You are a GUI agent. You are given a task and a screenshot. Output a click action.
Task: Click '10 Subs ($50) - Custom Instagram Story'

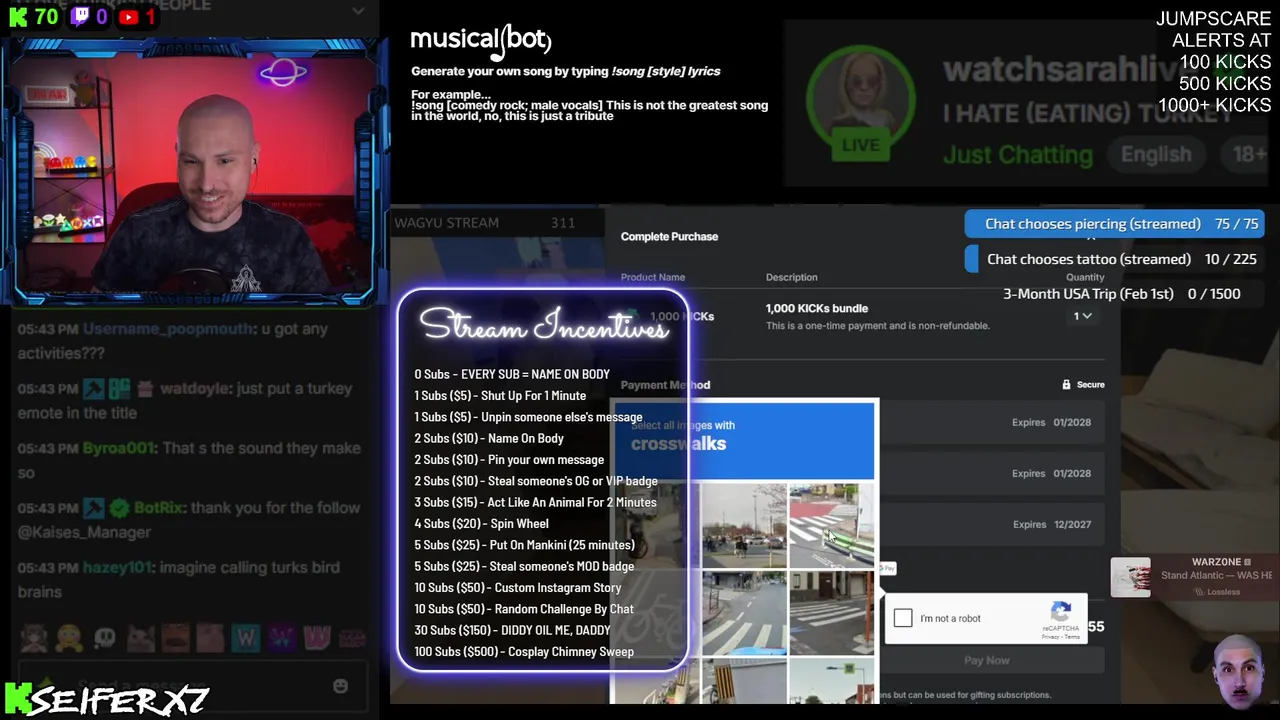[x=517, y=588]
